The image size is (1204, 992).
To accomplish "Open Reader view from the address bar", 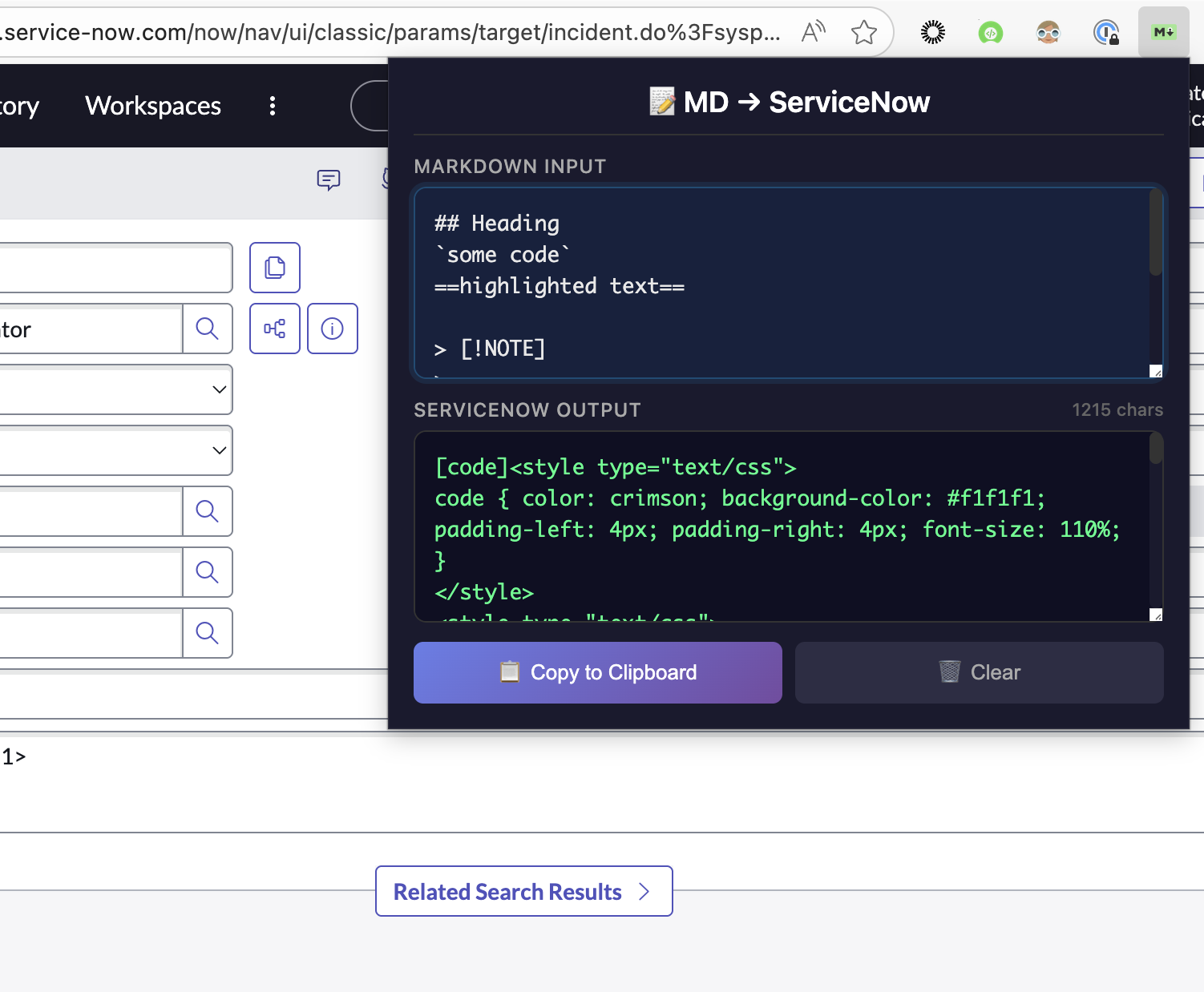I will click(x=813, y=32).
